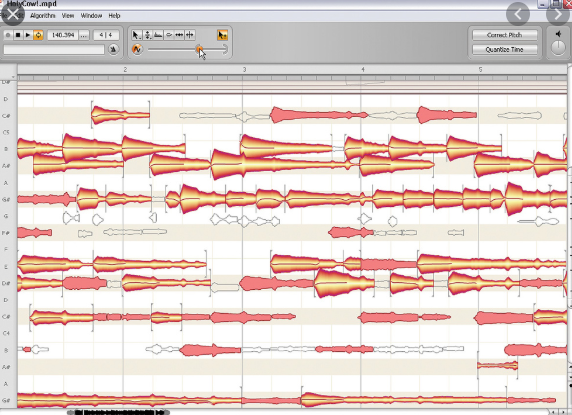Open the tempo options ellipsis button
The height and width of the screenshot is (415, 572).
(84, 35)
